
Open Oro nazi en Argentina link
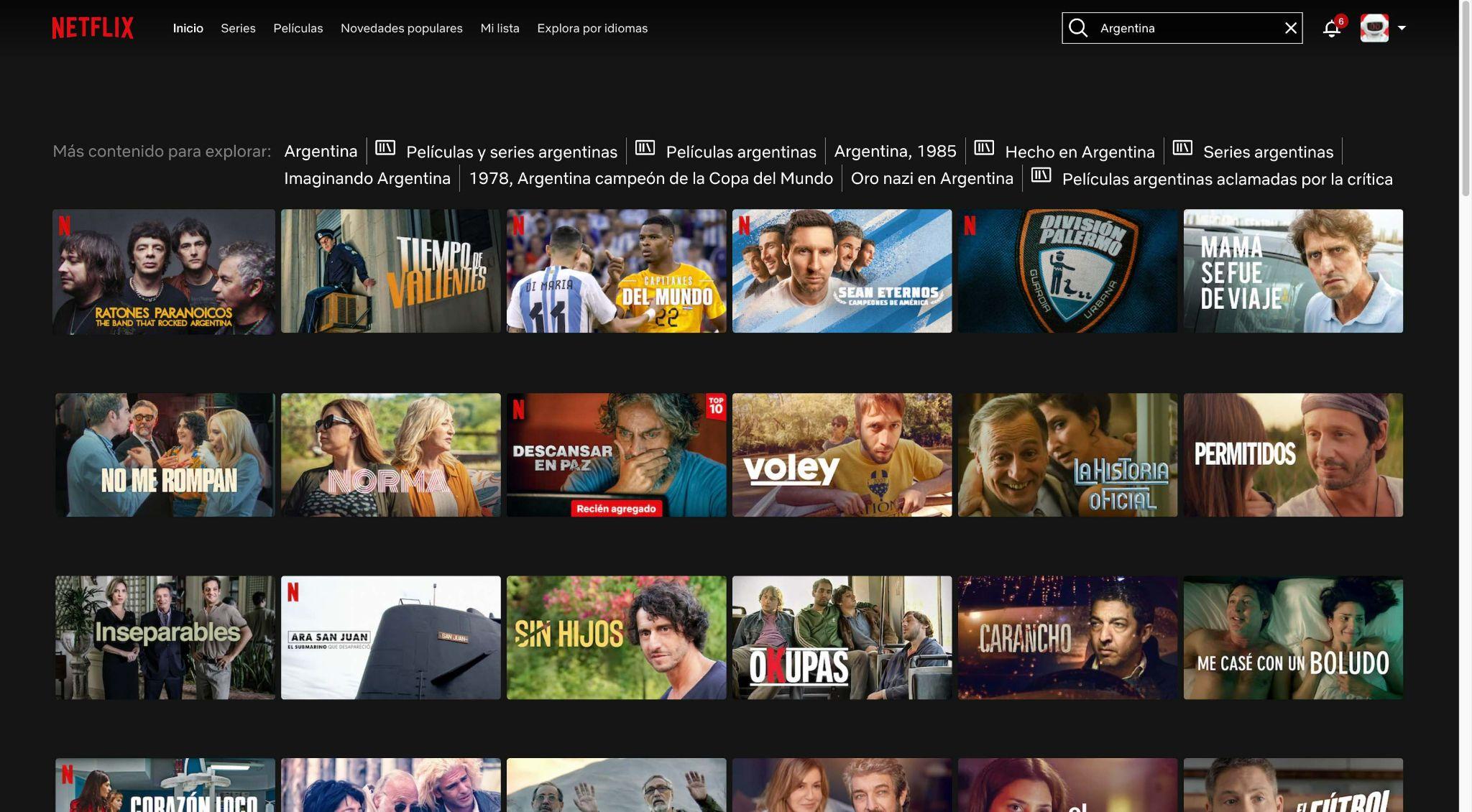click(x=931, y=179)
